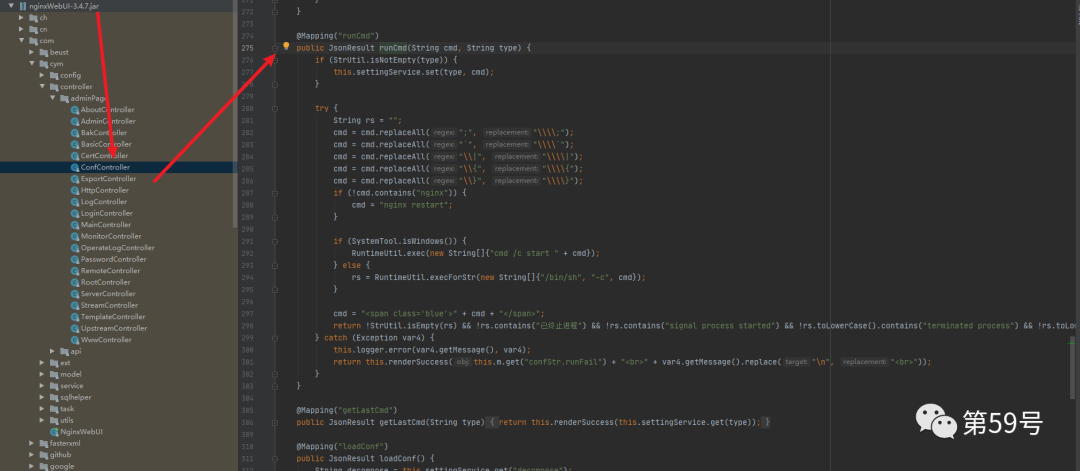Open HttpController class in tree

pos(105,190)
